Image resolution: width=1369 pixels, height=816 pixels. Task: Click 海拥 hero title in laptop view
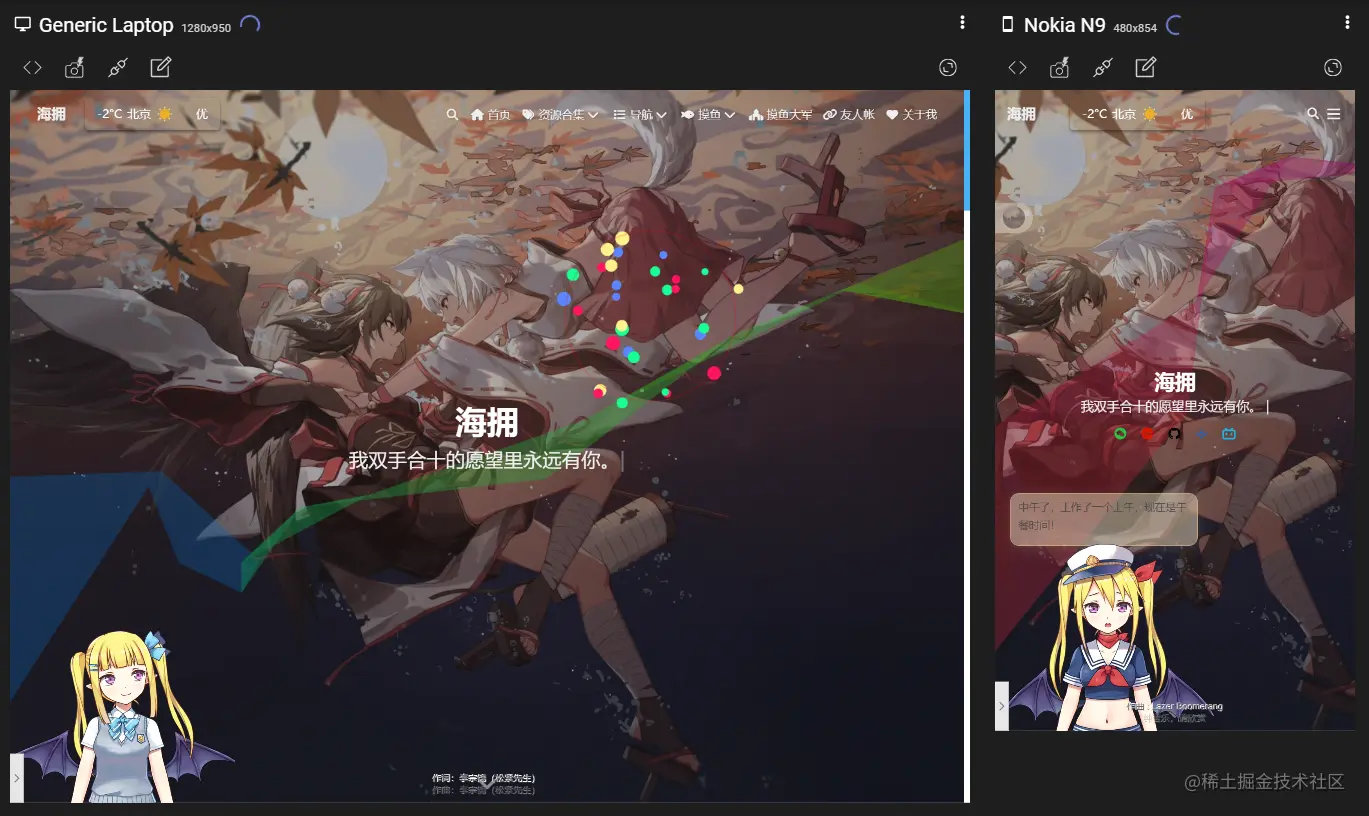tap(487, 423)
